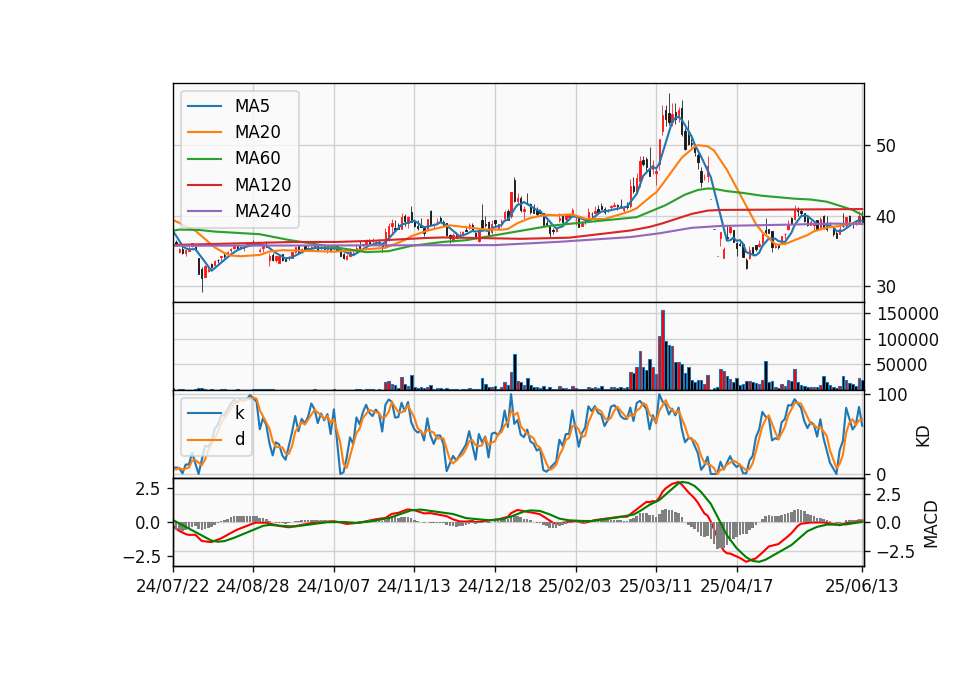Click the 'd' legend label in KD panel

(239, 439)
